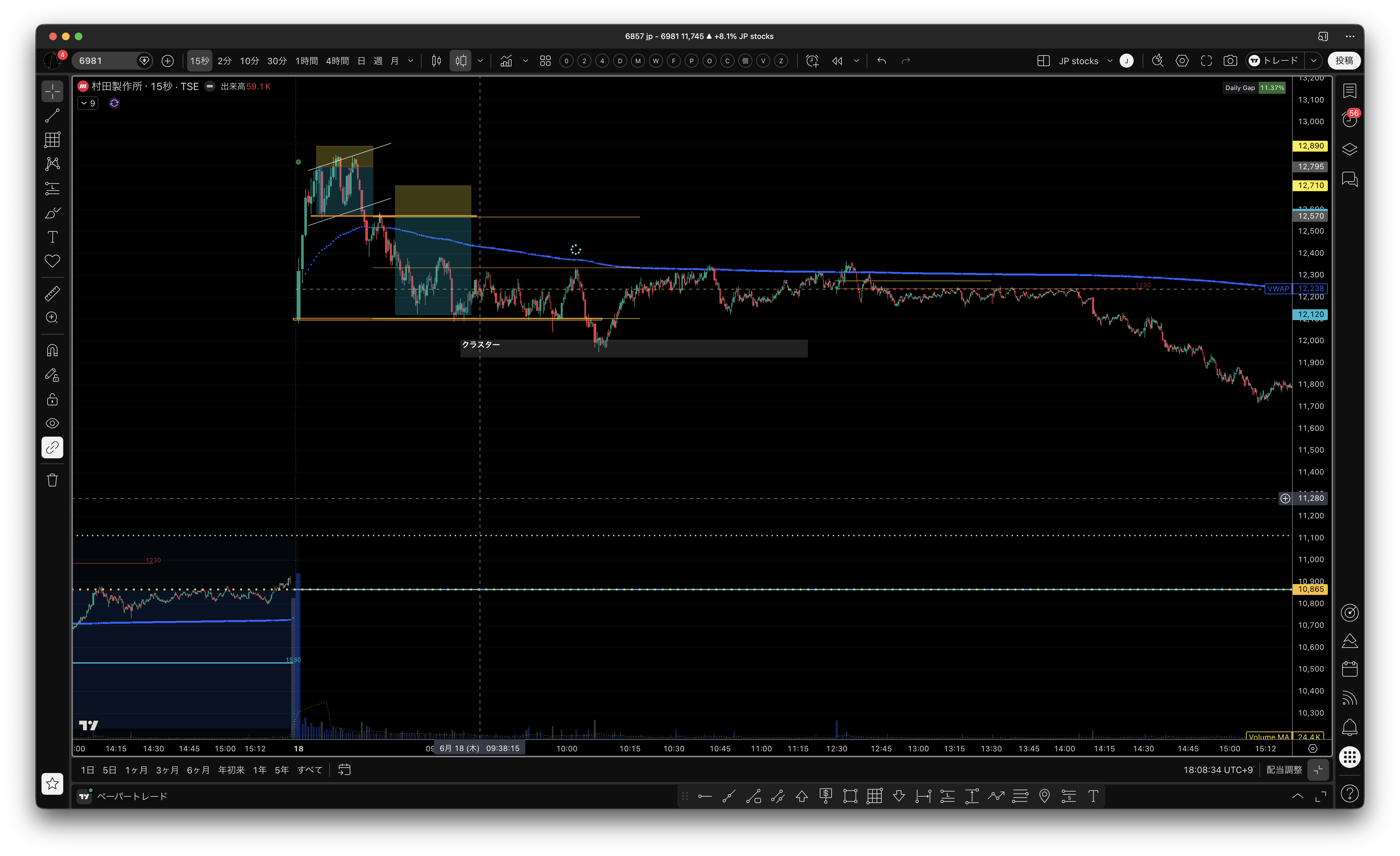Open the alerts clock with 56 badge
Viewport: 1400px width, 856px height.
point(1350,119)
